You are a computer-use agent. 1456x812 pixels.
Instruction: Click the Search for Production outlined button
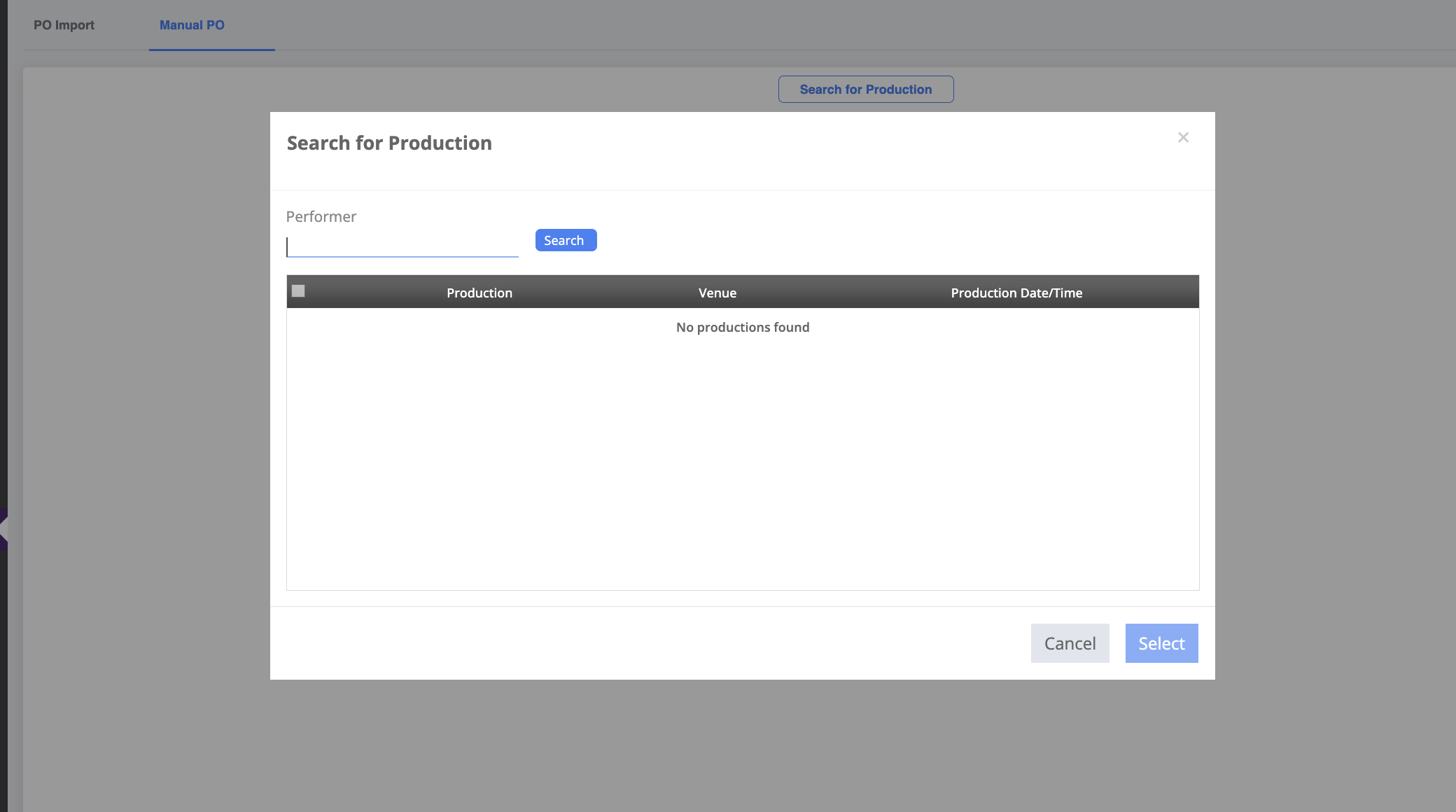(865, 90)
